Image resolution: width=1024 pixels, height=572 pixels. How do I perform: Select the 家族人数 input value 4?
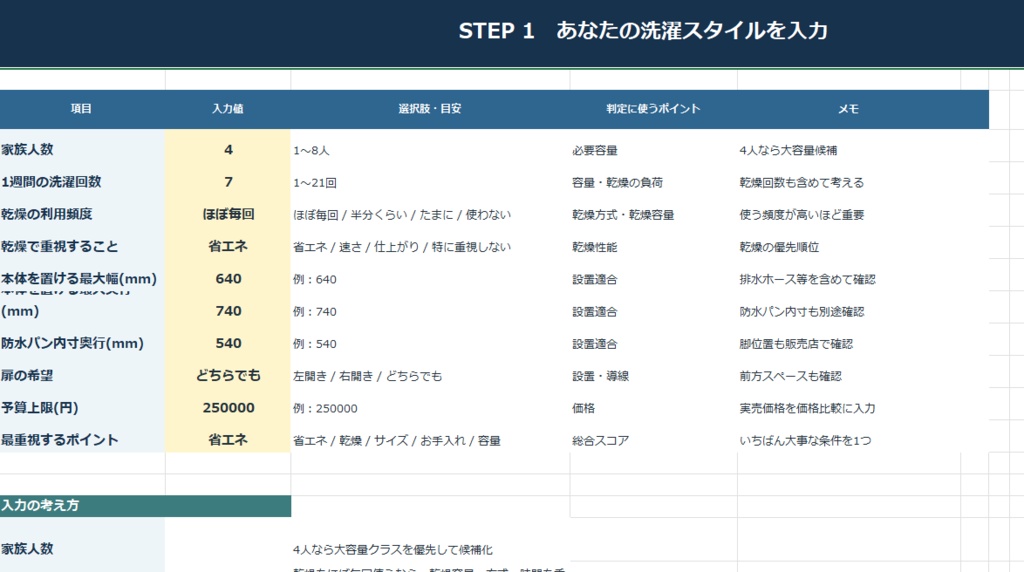coord(228,150)
